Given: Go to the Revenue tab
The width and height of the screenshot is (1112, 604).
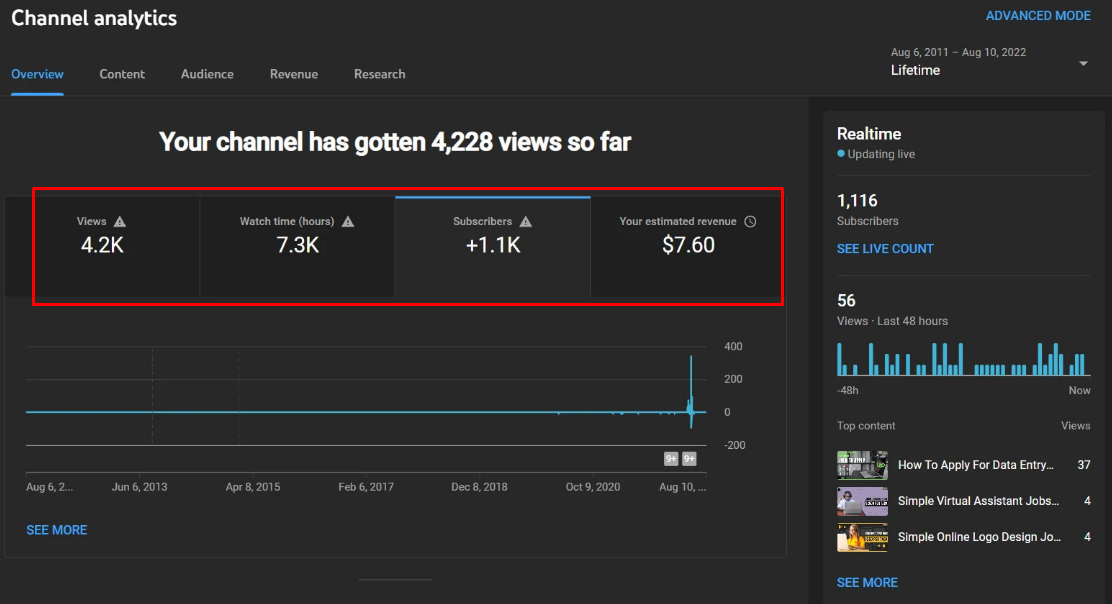Looking at the screenshot, I should point(294,74).
